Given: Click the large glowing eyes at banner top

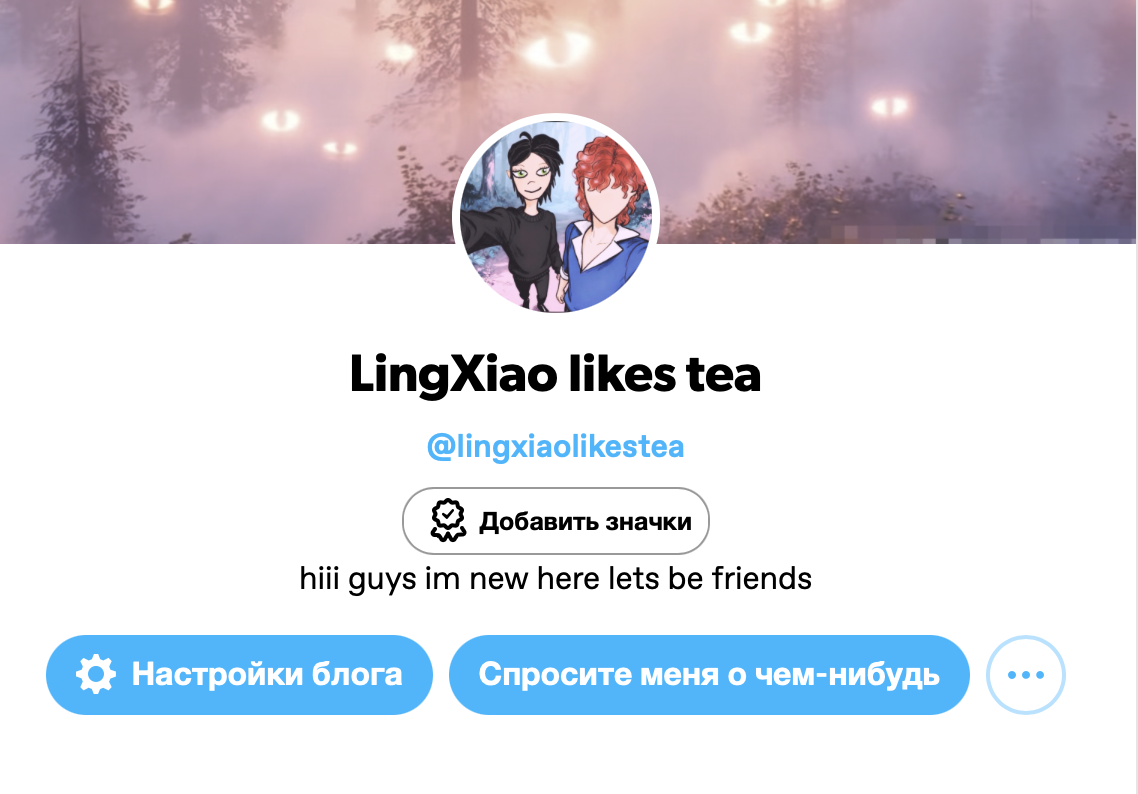Looking at the screenshot, I should [x=557, y=49].
